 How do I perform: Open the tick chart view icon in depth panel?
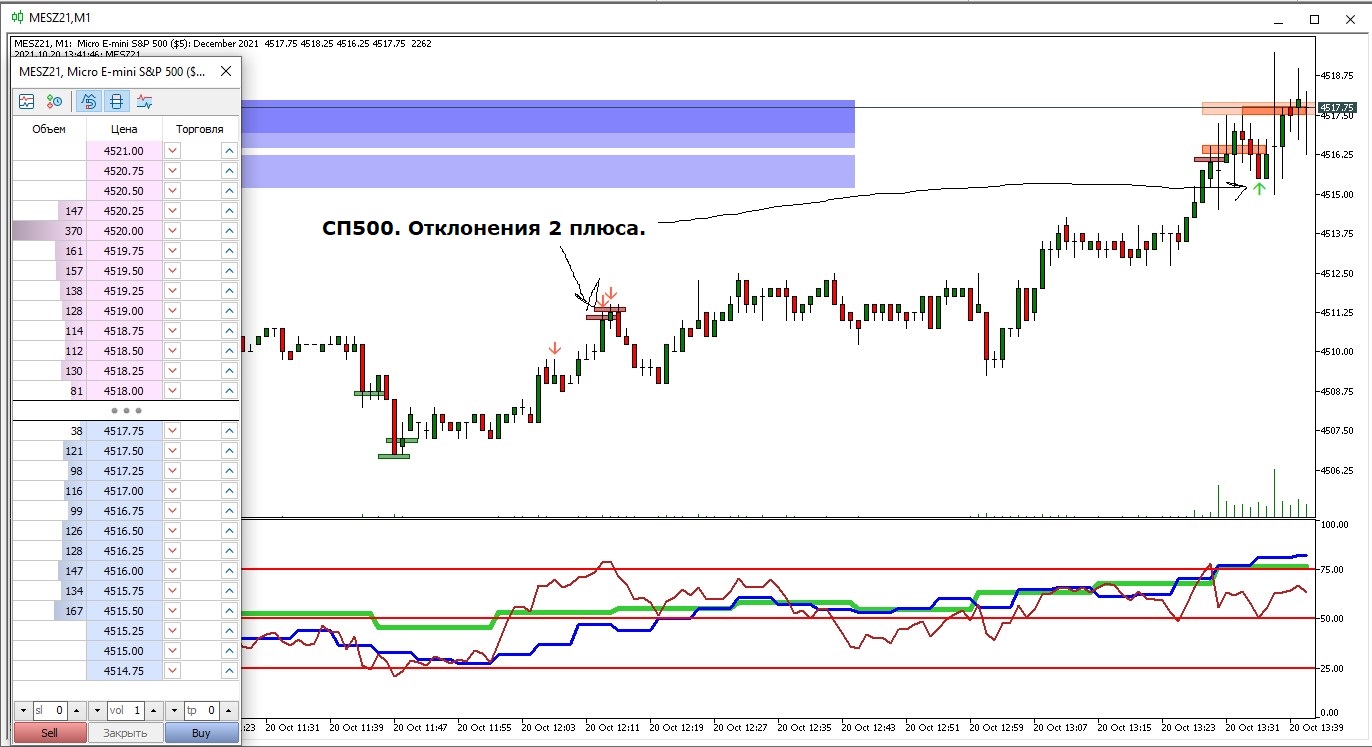point(27,101)
